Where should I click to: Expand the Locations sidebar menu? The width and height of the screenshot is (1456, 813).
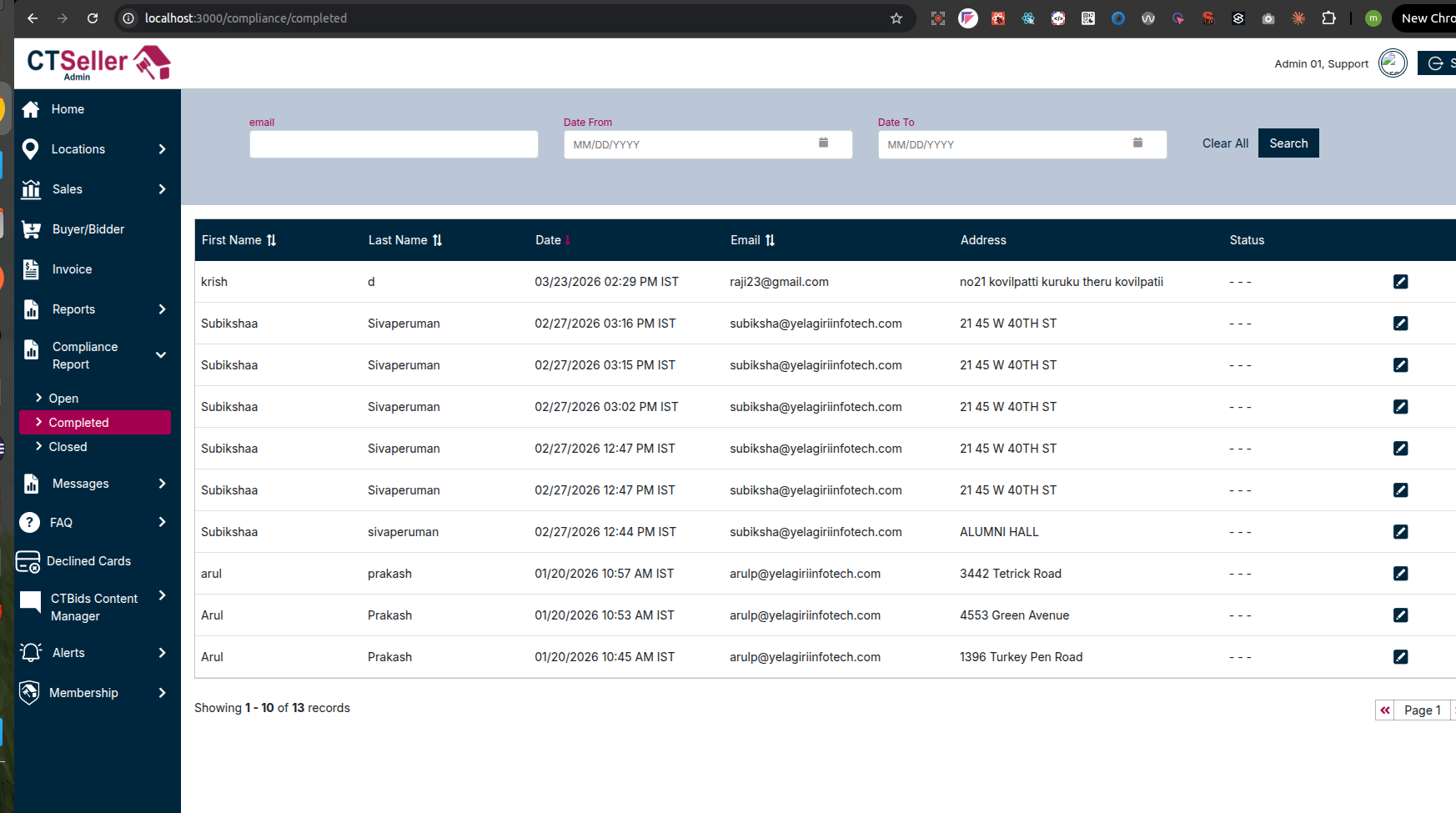(x=162, y=149)
